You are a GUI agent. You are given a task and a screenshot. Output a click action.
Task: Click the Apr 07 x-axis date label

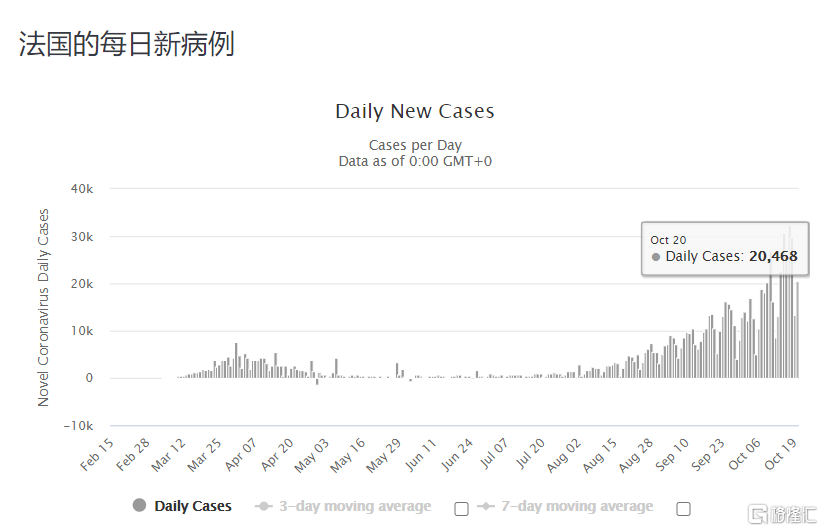[240, 455]
